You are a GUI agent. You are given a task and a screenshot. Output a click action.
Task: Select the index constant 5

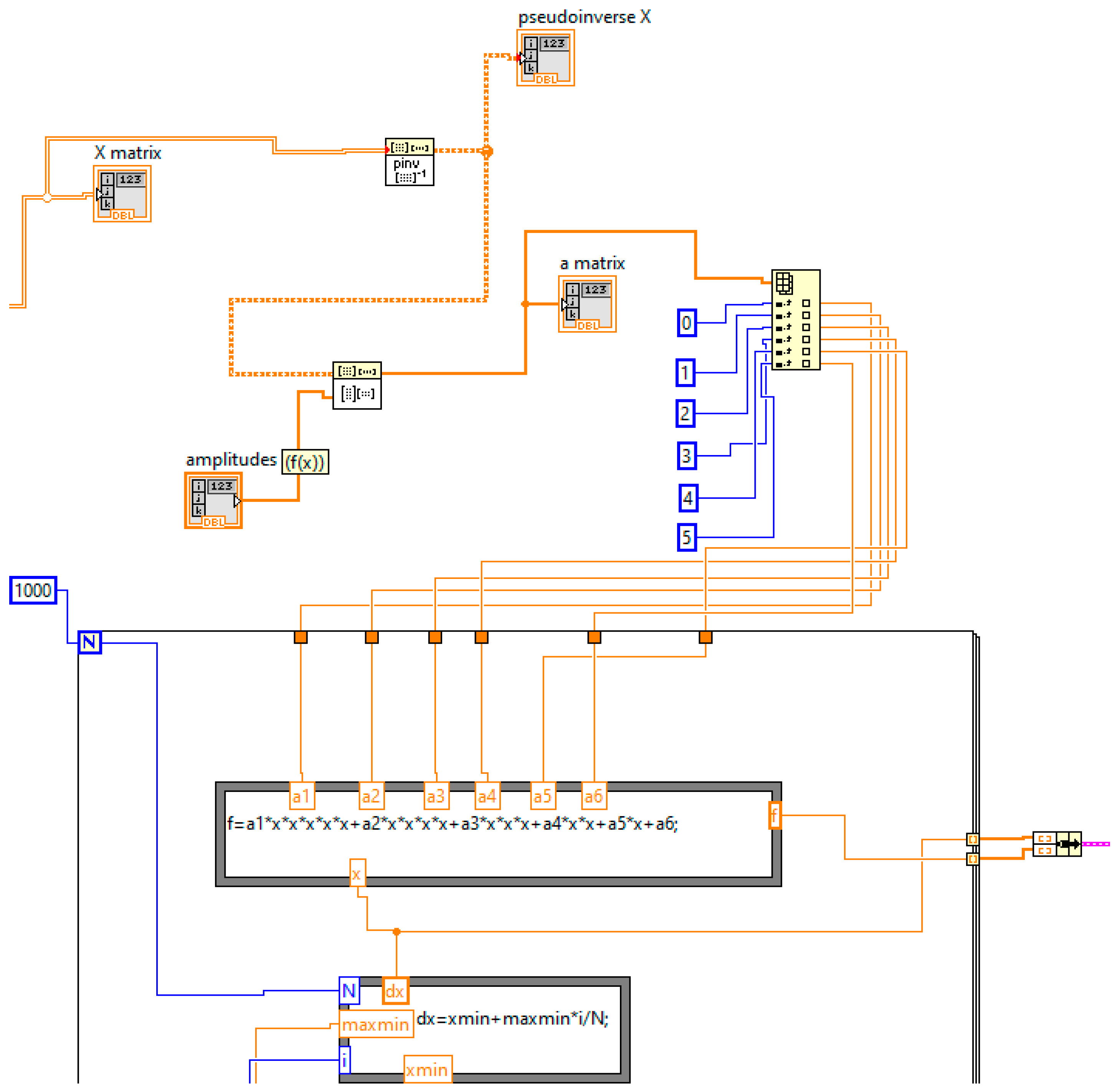pyautogui.click(x=687, y=538)
